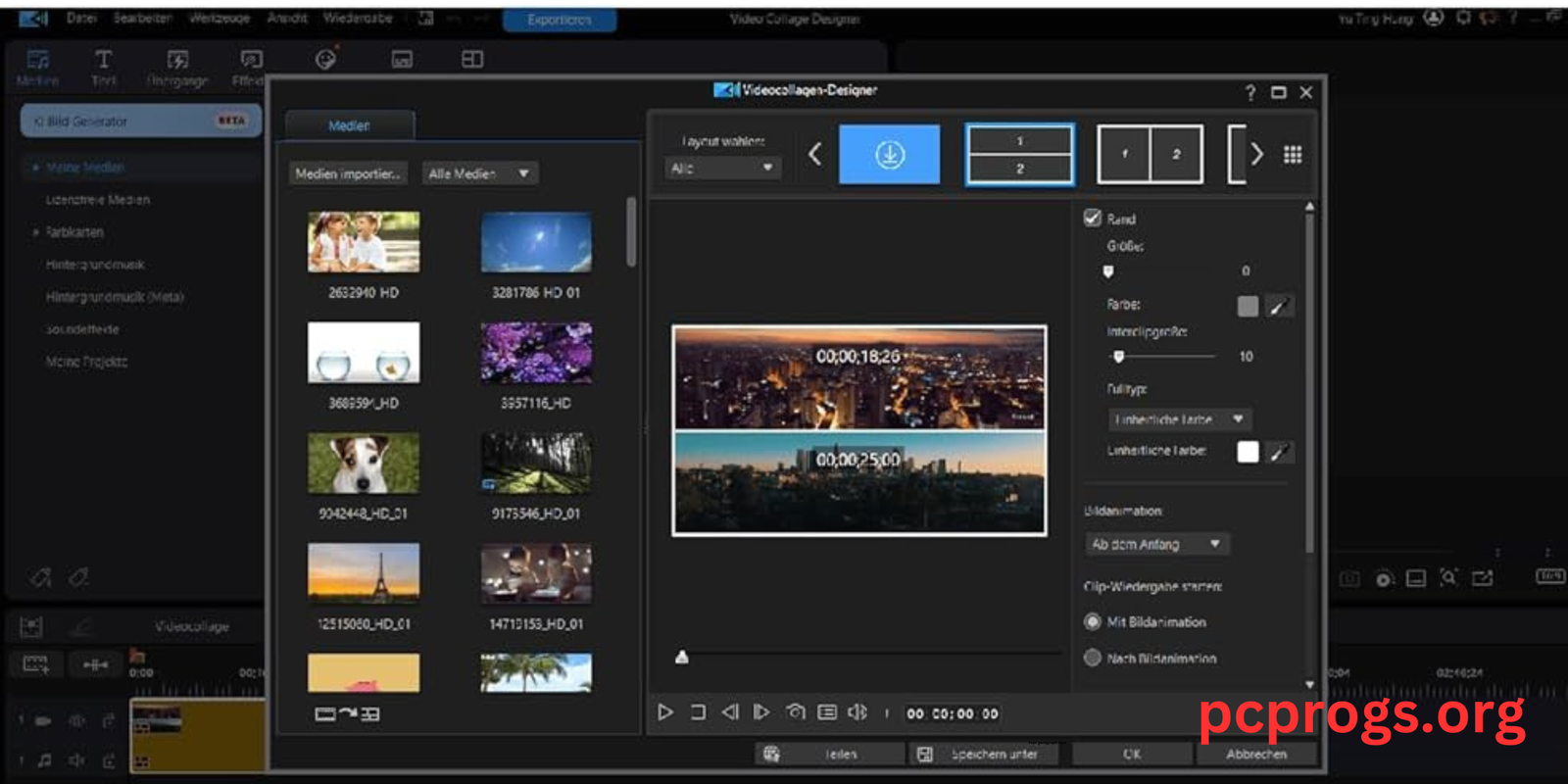
Task: Open the Bearbeiten menu
Action: [142, 19]
